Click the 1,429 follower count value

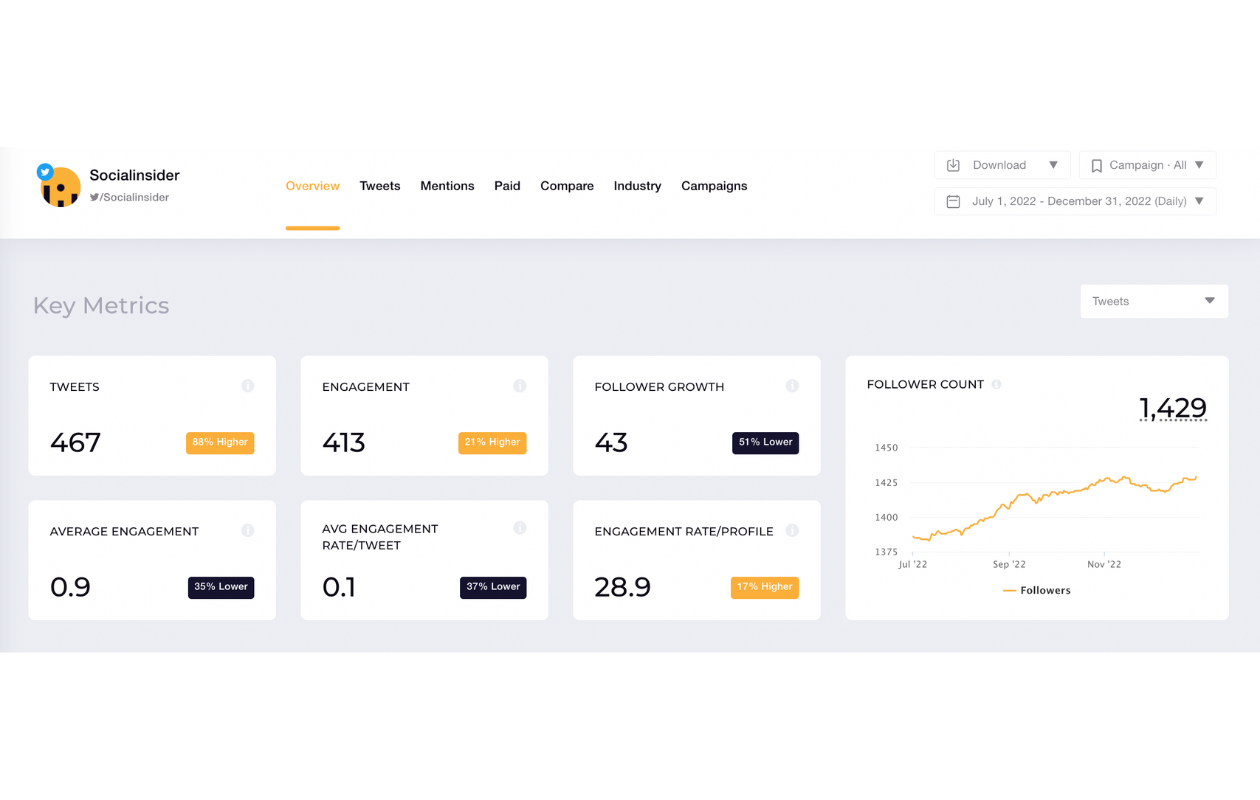[x=1173, y=408]
